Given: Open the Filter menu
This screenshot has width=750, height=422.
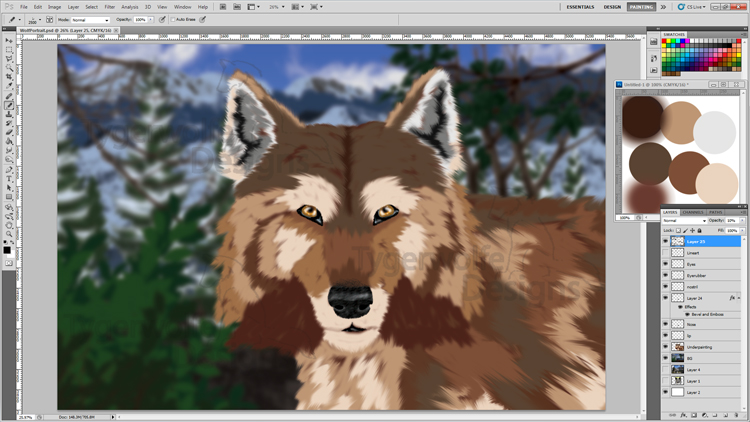Looking at the screenshot, I should pyautogui.click(x=109, y=7).
